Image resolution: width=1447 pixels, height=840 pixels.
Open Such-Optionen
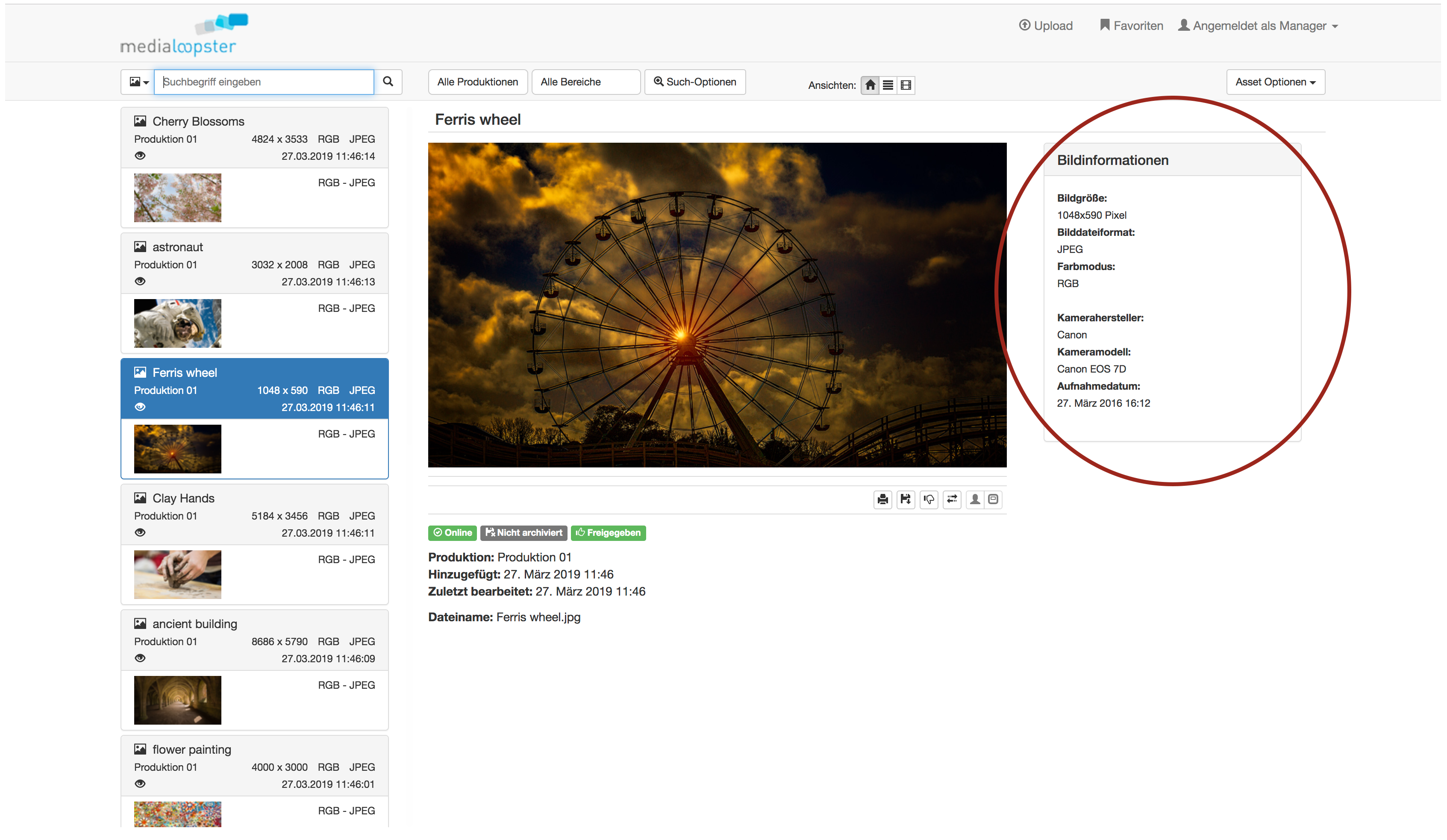[x=695, y=82]
